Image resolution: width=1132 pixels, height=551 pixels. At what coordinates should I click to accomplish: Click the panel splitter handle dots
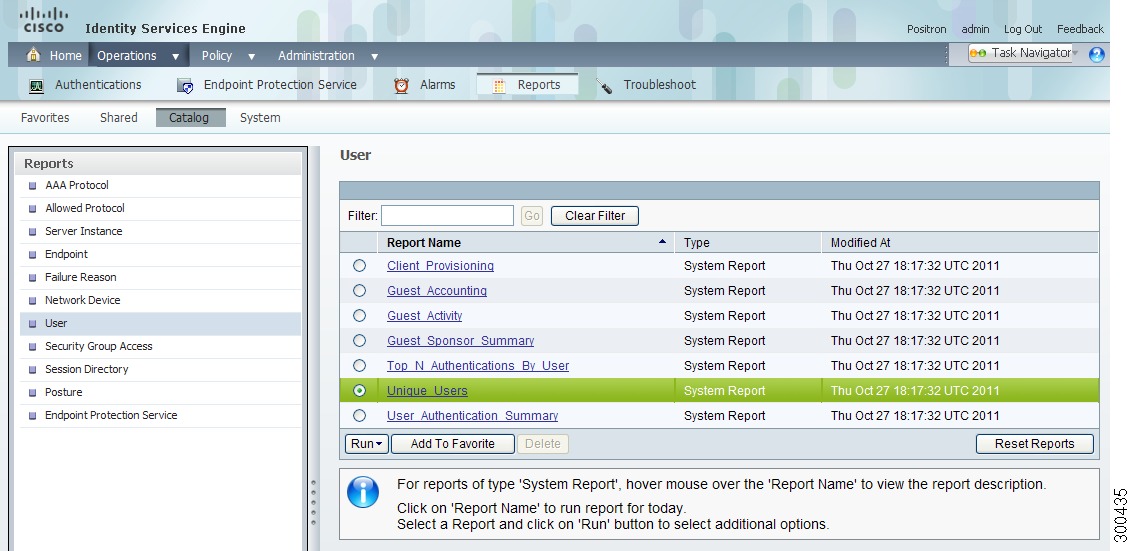point(313,502)
